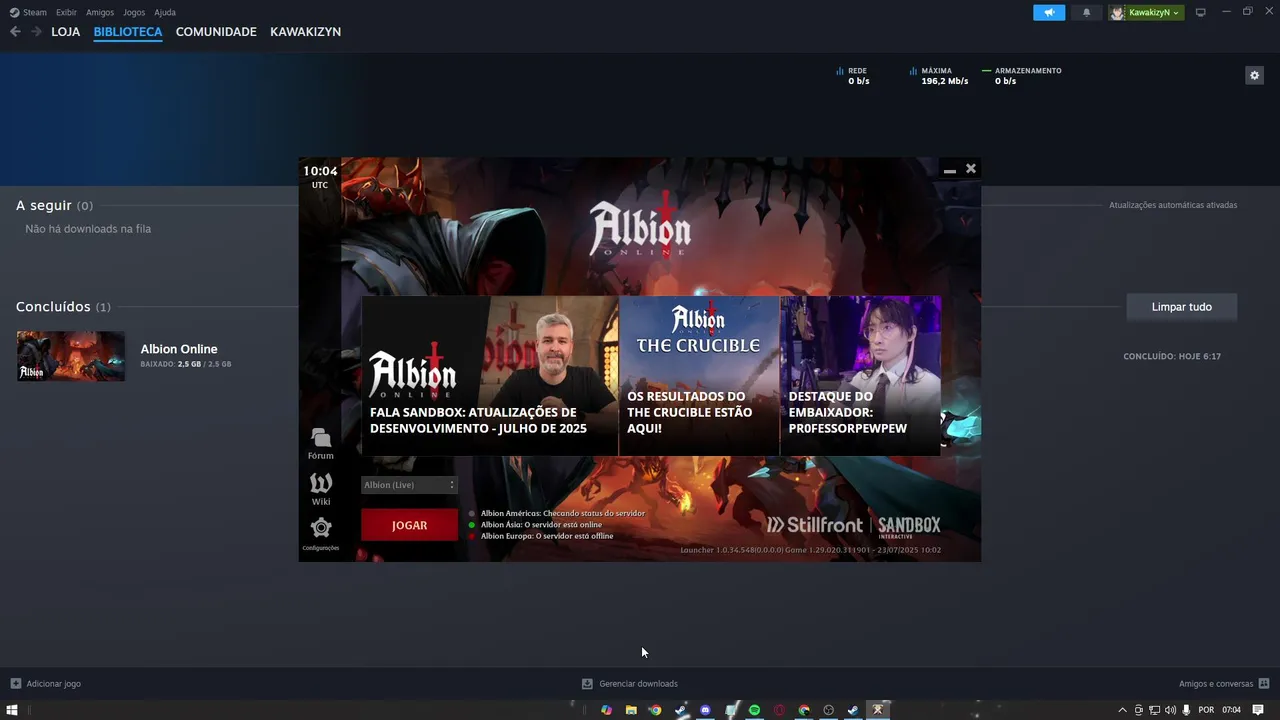Screen dimensions: 1280x720
Task: Switch to the BIBLIOTECA tab
Action: [x=128, y=32]
